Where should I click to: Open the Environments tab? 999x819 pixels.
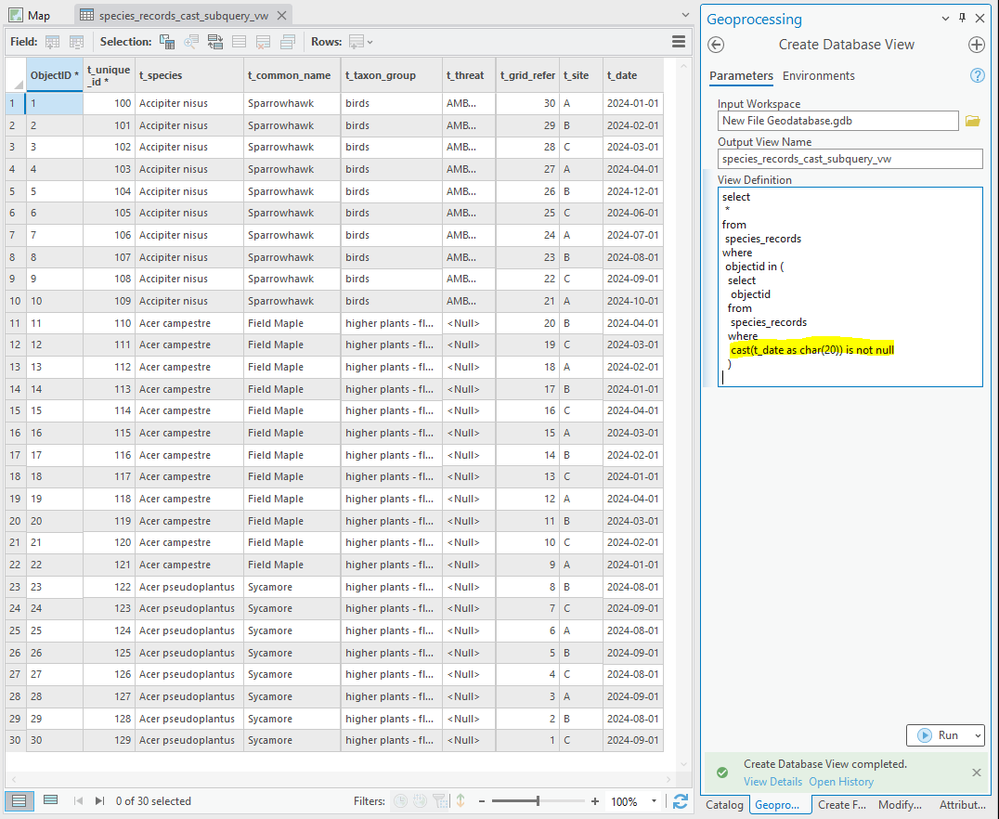pos(819,76)
